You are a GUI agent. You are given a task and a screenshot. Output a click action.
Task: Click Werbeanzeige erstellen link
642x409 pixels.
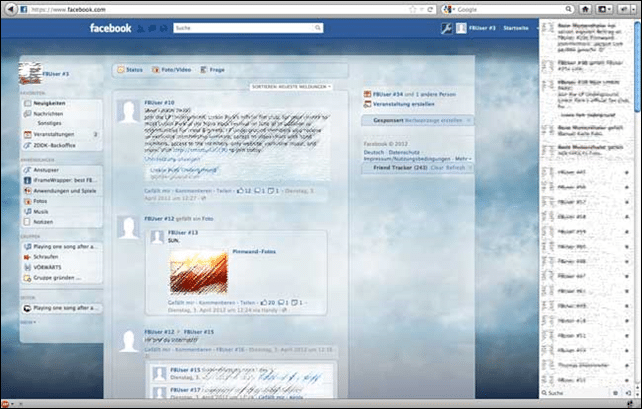(x=433, y=120)
